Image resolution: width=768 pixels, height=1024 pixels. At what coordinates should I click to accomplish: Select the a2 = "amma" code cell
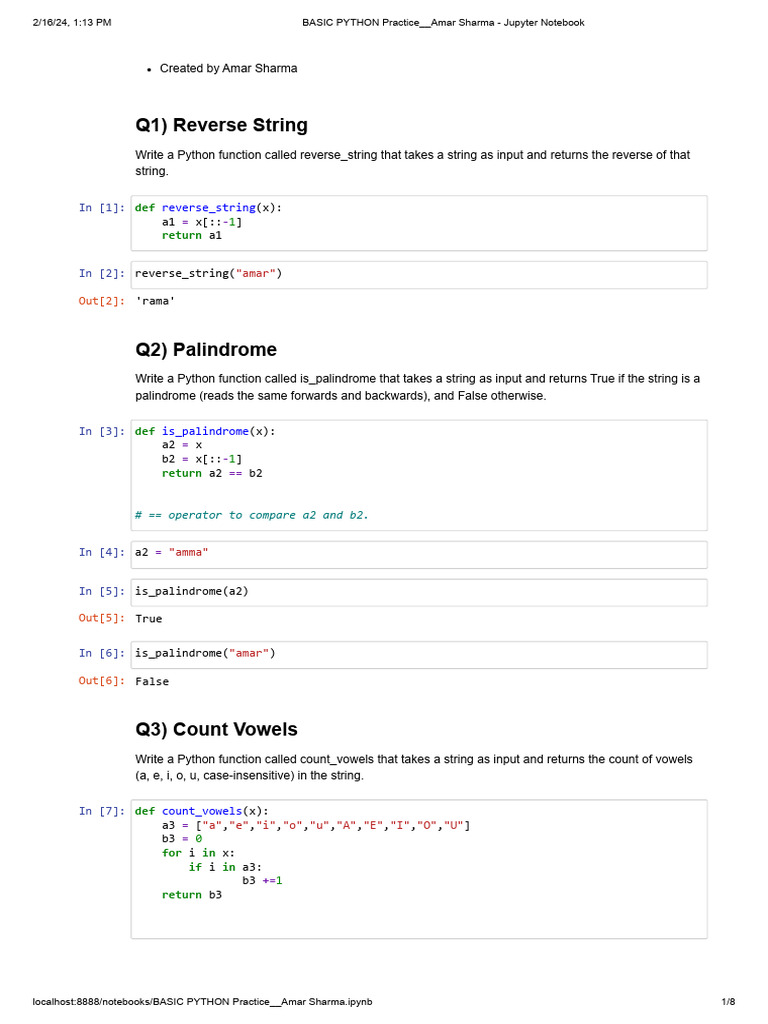click(x=418, y=553)
